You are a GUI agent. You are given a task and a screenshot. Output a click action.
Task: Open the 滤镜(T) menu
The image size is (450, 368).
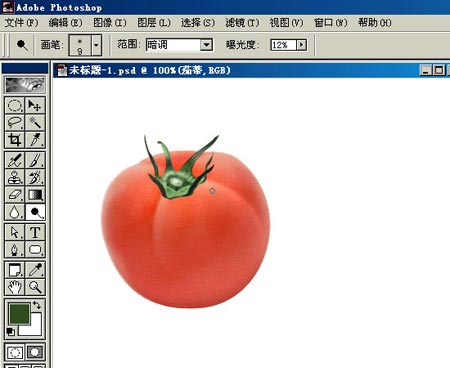pos(242,23)
